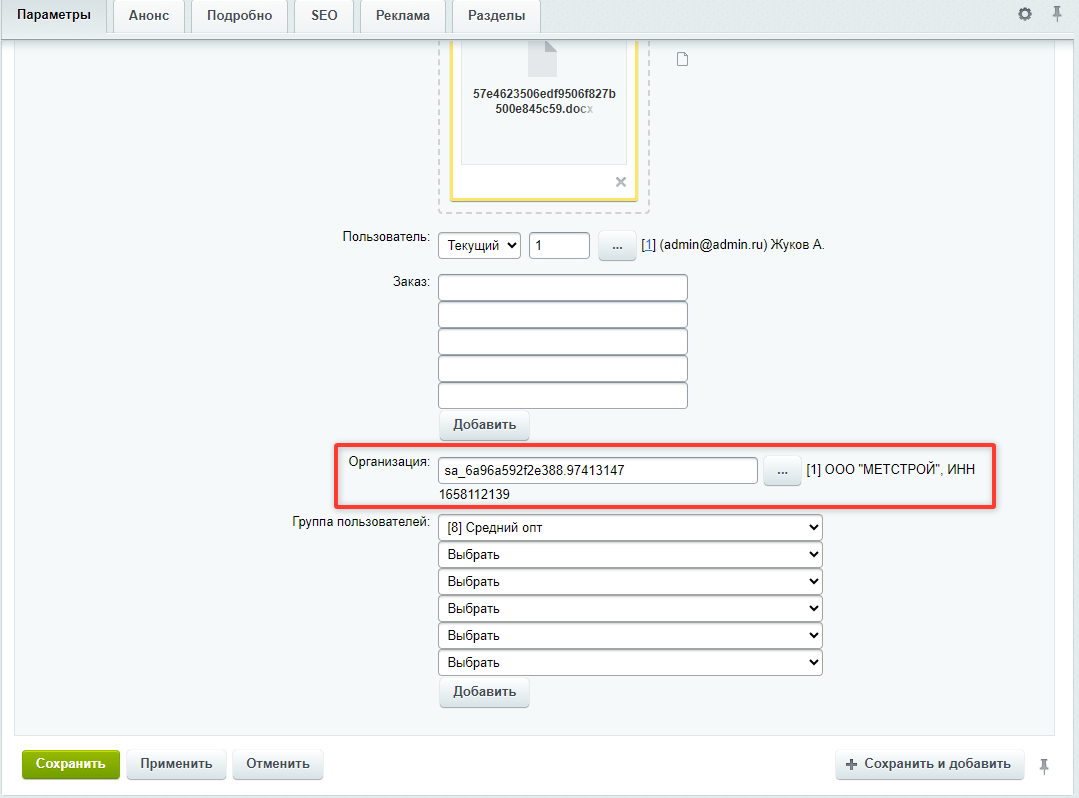1079x798 pixels.
Task: Click the pin icon beside the settings gear
Action: coord(1056,14)
